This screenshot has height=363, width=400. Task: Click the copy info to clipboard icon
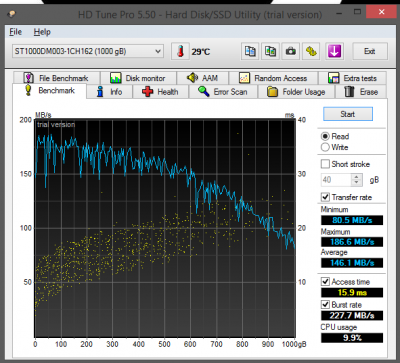click(x=250, y=51)
